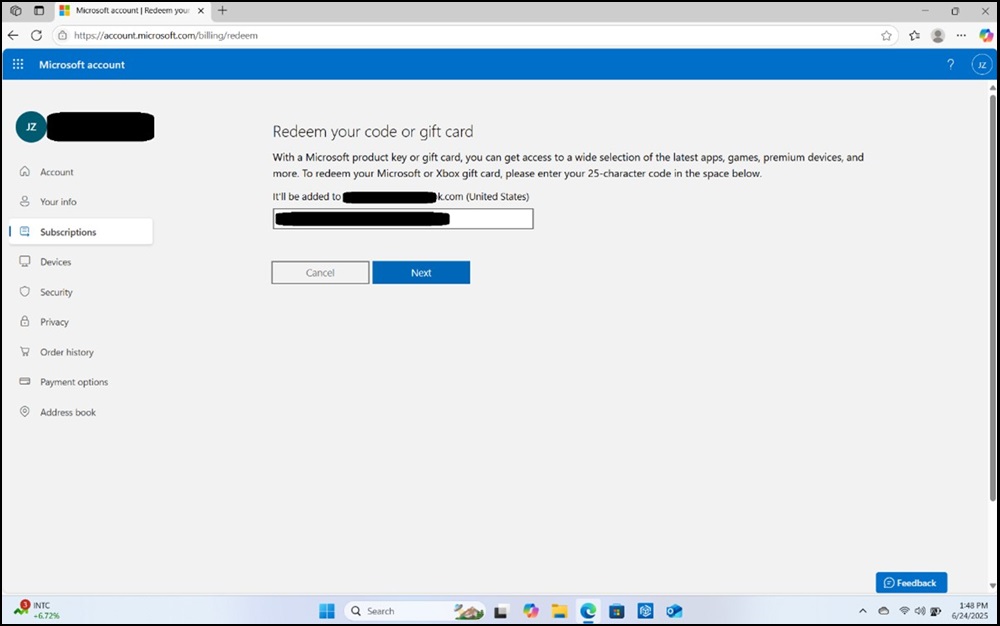Screen dimensions: 1000x626
Task: Click the Next button
Action: pos(421,272)
